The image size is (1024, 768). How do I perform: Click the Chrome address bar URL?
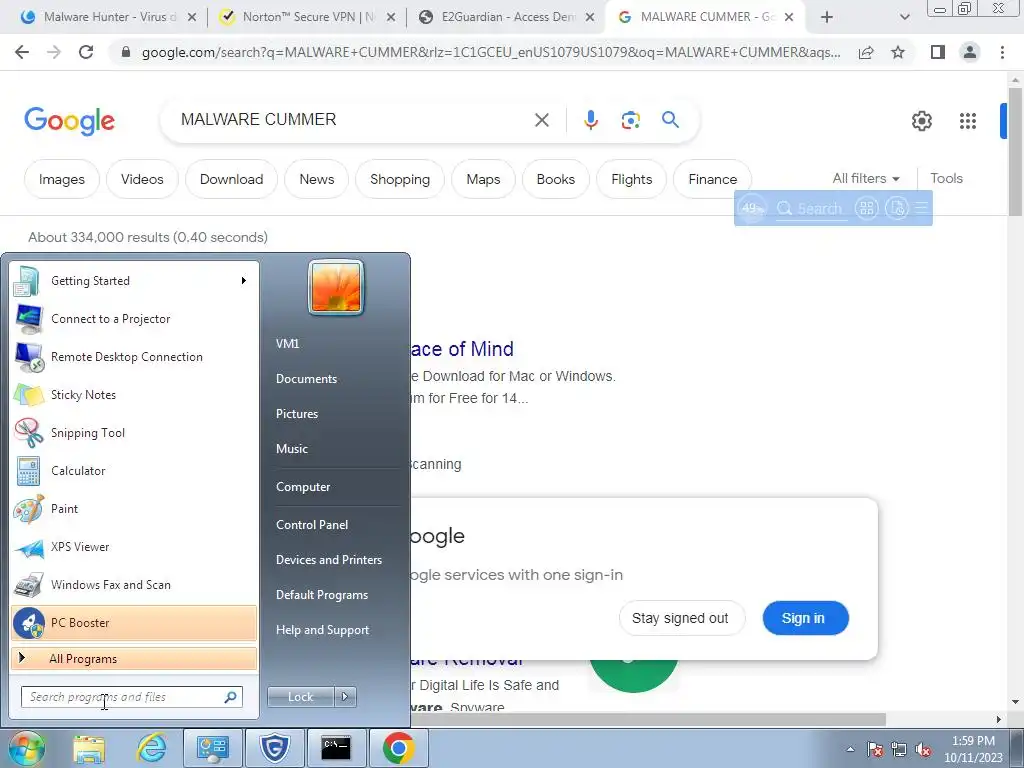tap(491, 52)
